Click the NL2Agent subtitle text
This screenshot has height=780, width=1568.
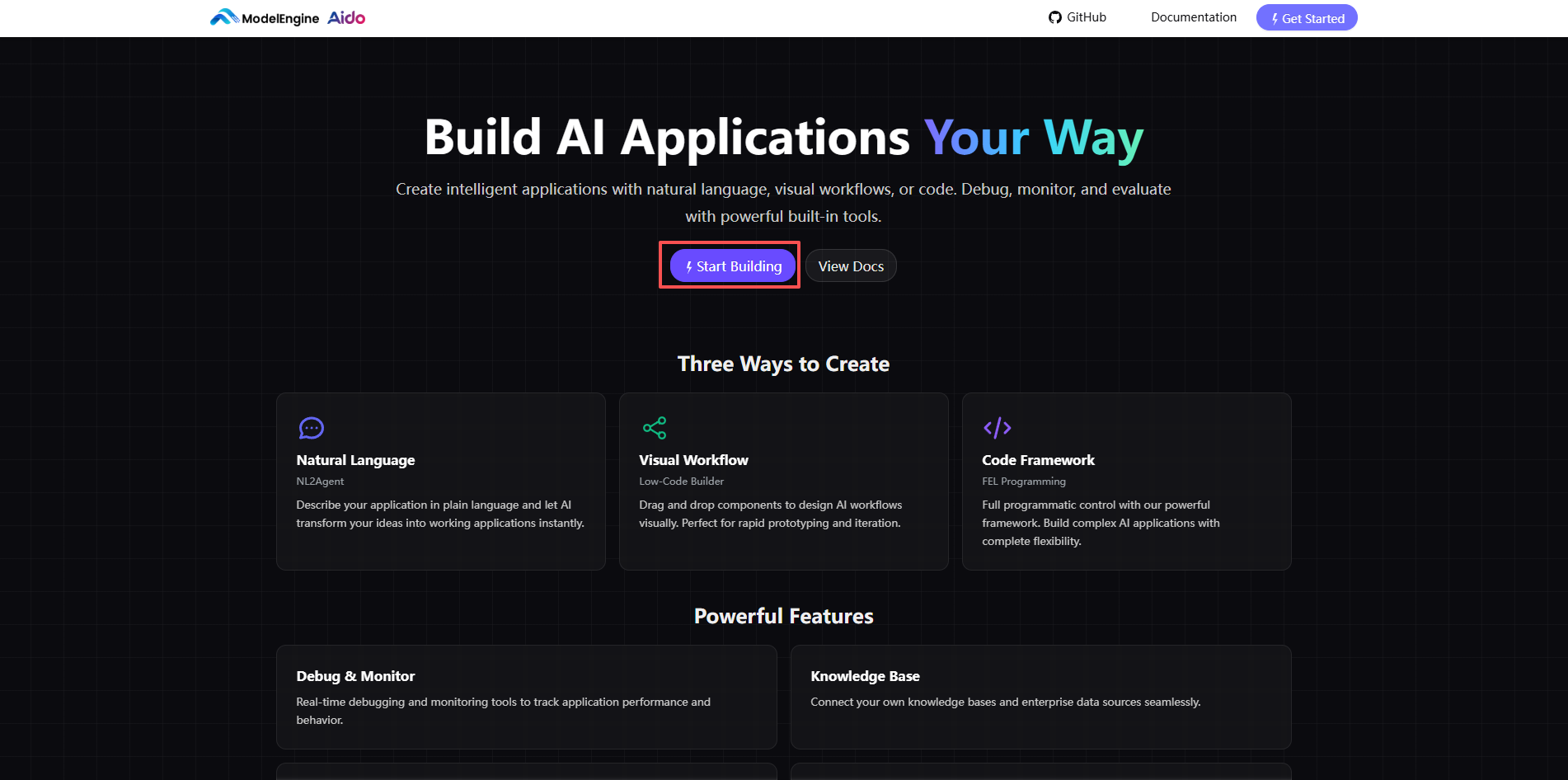pyautogui.click(x=320, y=482)
